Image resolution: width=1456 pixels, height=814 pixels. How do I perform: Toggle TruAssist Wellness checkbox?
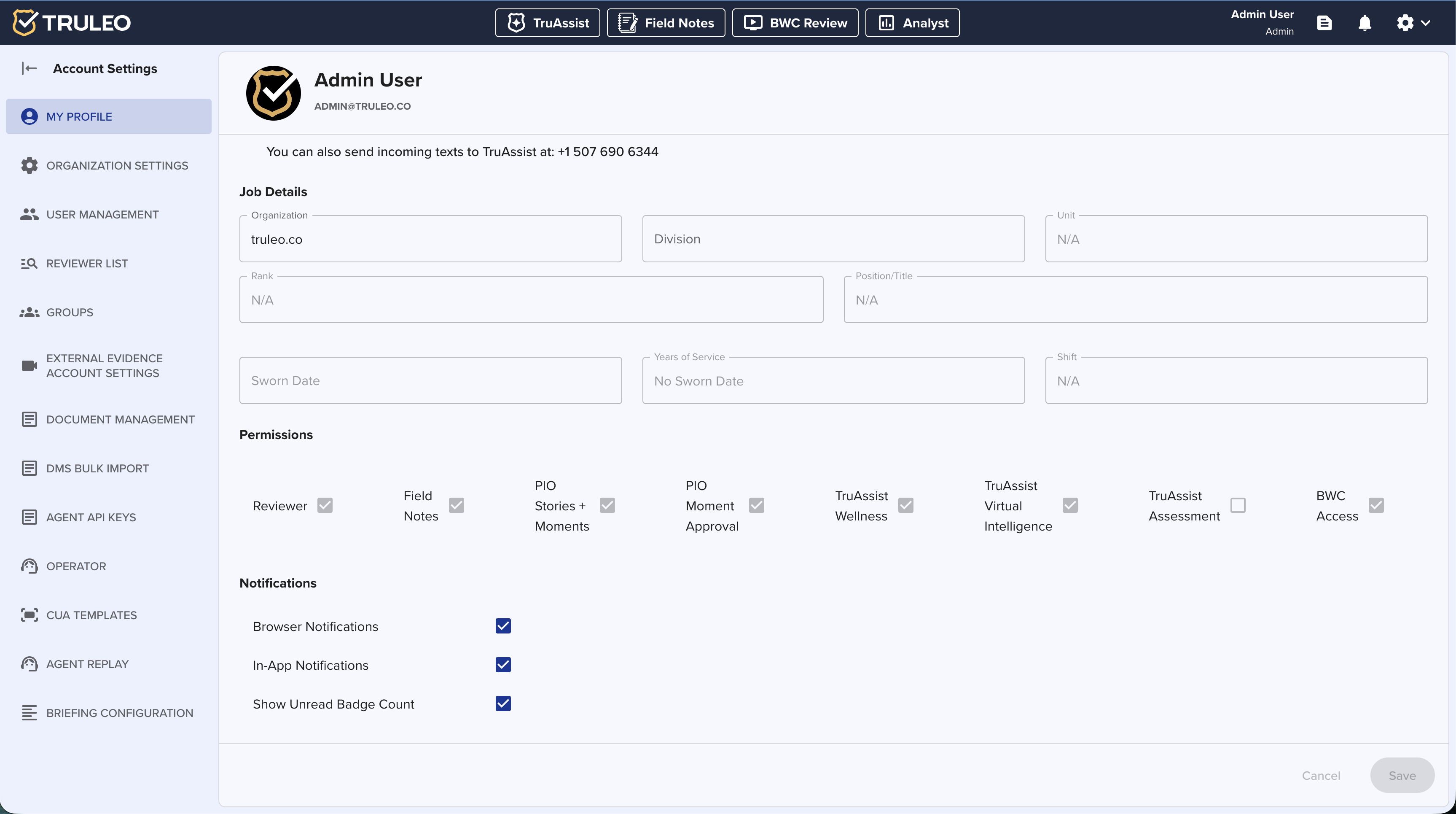[x=906, y=505]
